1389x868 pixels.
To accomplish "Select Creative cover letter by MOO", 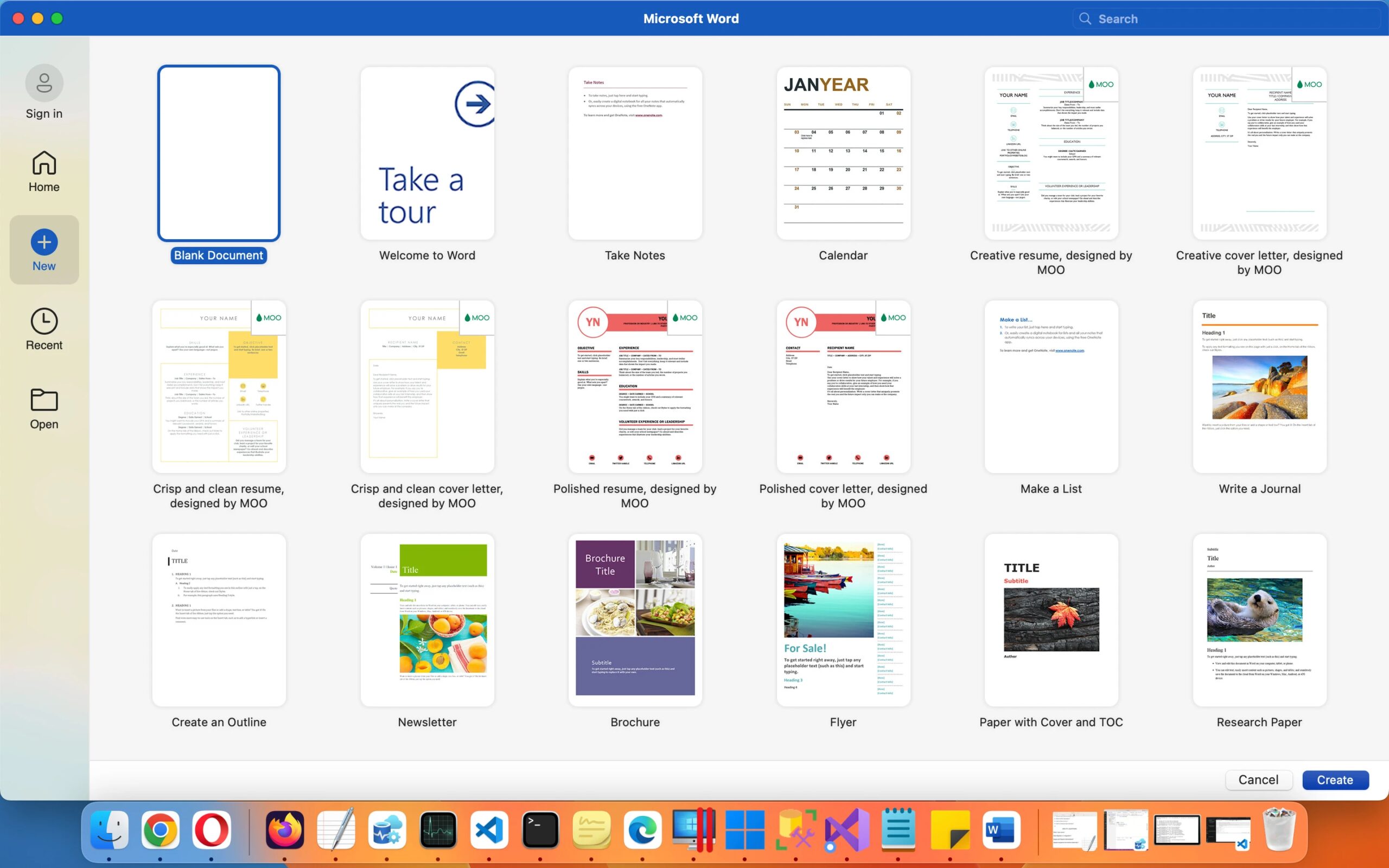I will [1259, 154].
